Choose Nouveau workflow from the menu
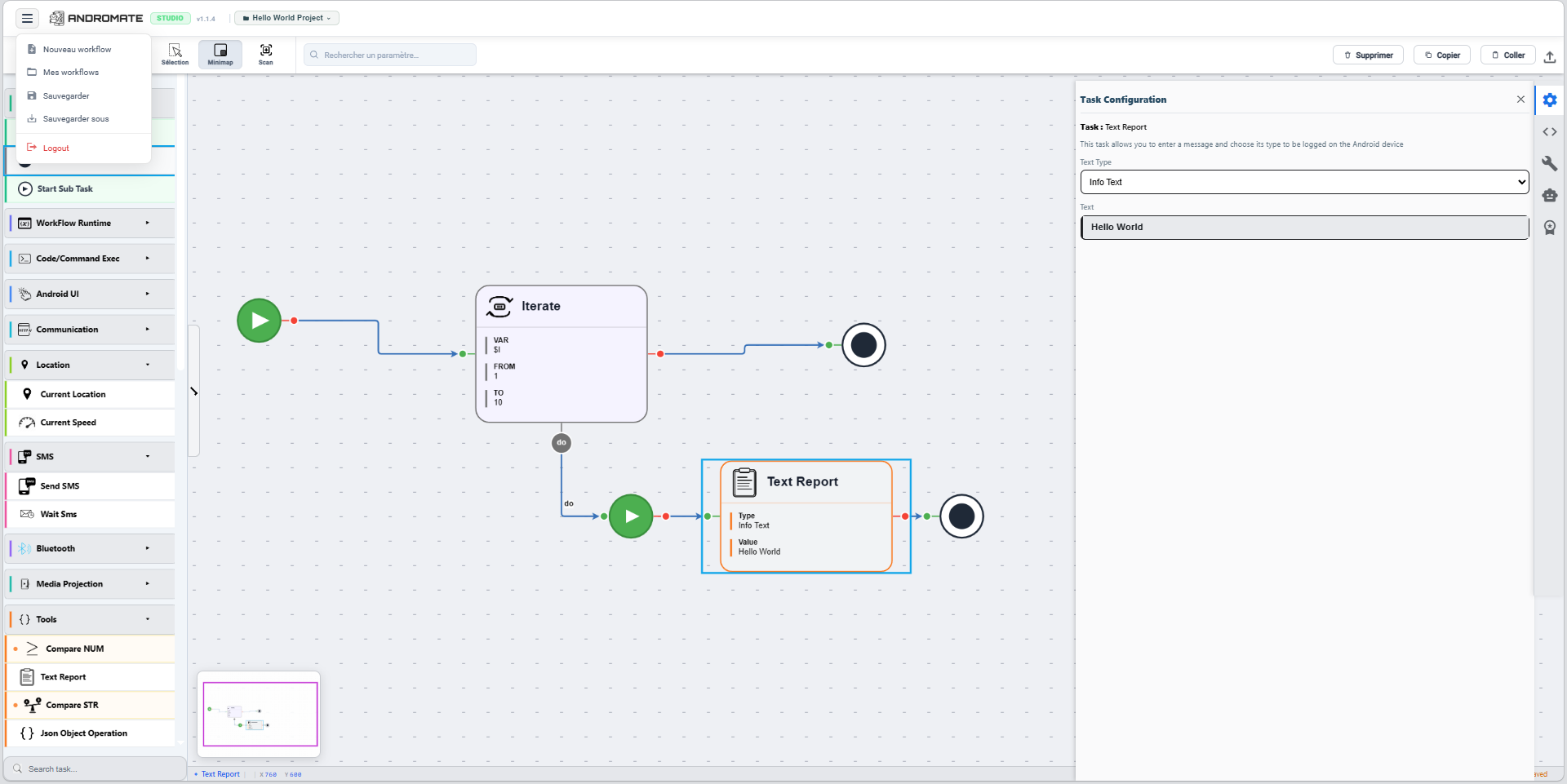Image resolution: width=1567 pixels, height=784 pixels. point(77,50)
